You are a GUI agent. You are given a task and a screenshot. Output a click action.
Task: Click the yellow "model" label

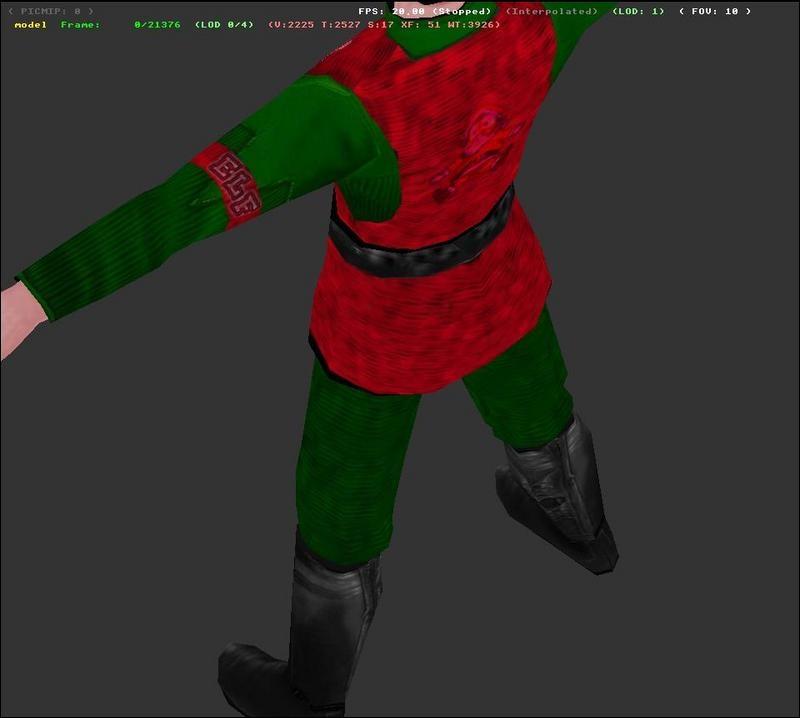(30, 24)
